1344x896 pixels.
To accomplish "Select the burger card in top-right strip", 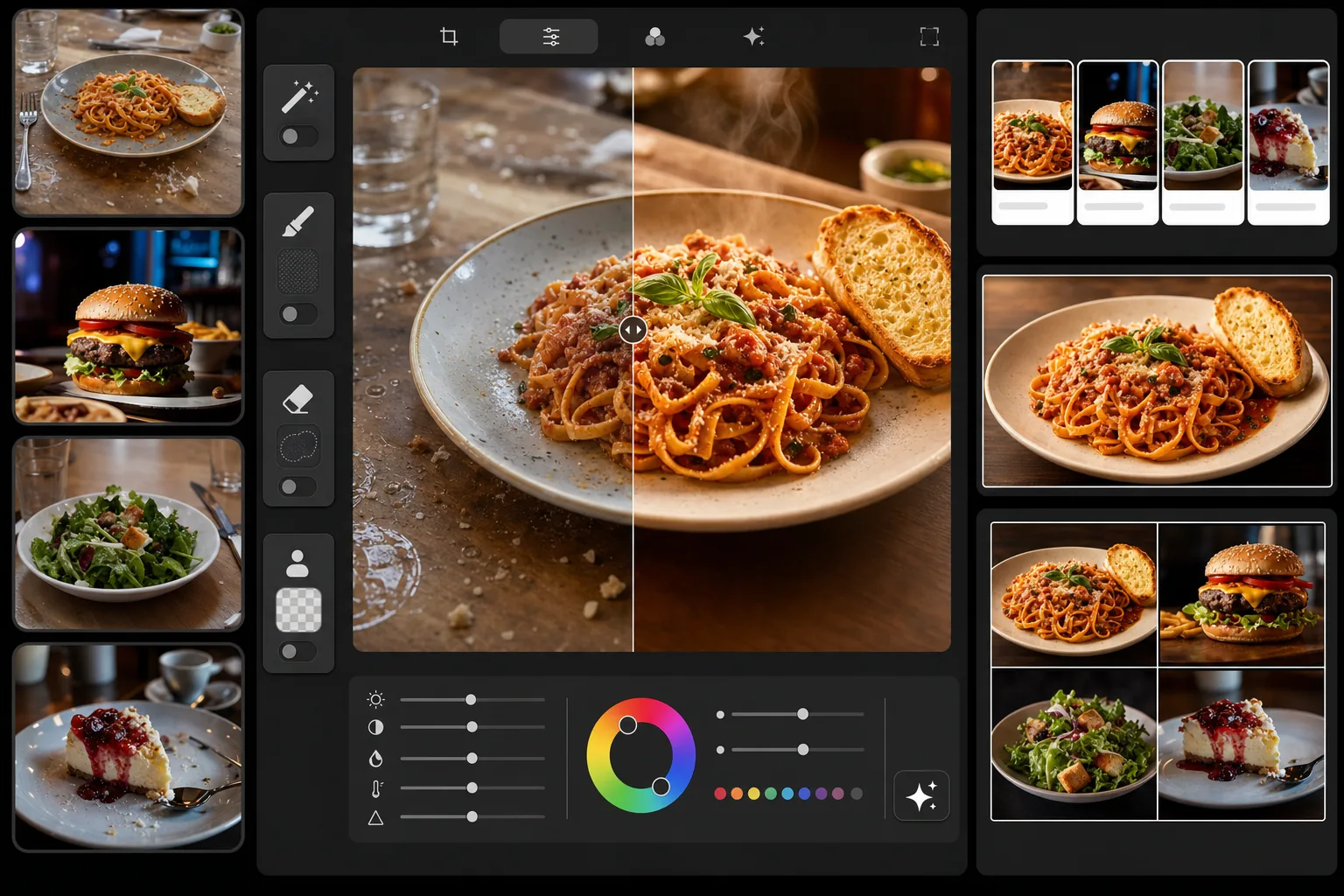I will pyautogui.click(x=1117, y=143).
